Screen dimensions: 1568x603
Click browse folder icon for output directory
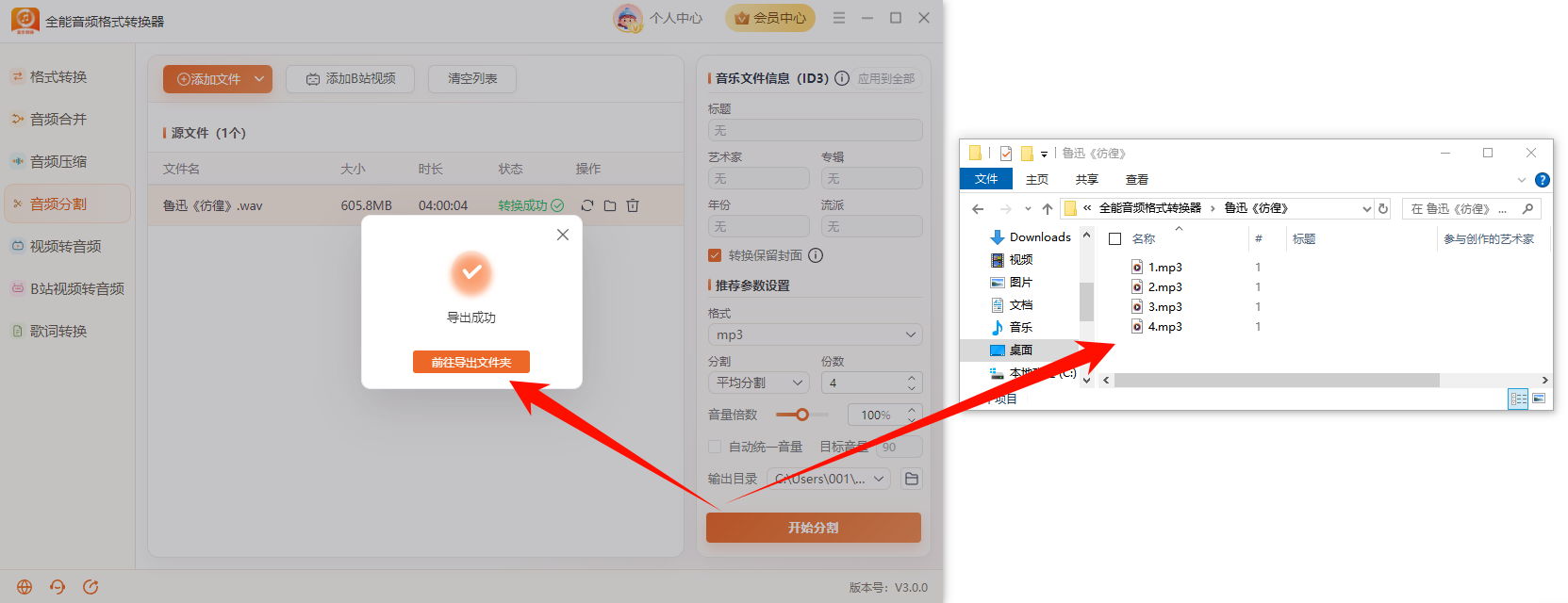point(912,479)
